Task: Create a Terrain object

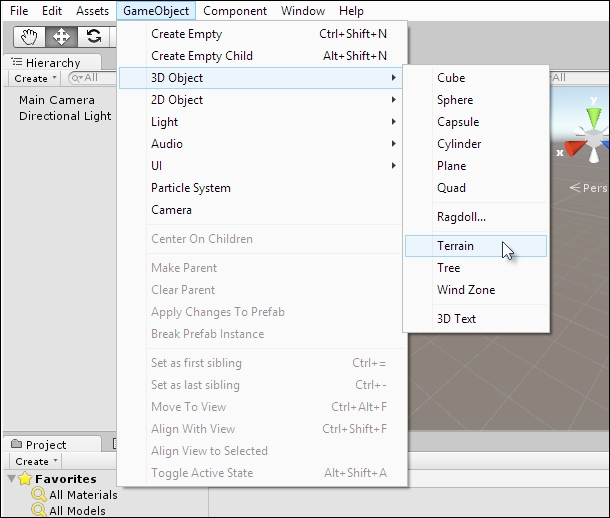Action: [x=476, y=246]
